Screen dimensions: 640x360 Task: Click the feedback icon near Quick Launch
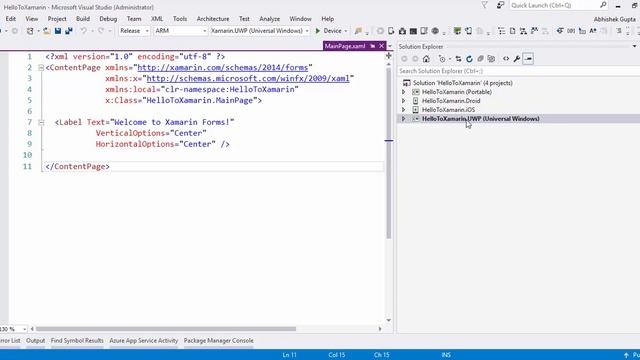point(500,5)
